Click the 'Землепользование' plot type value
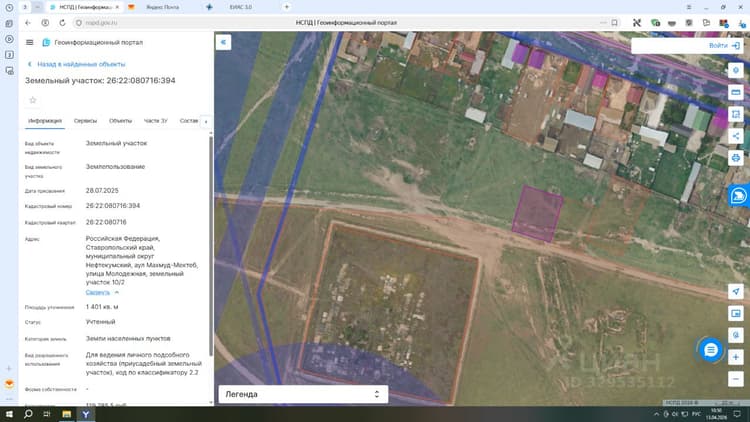Image resolution: width=750 pixels, height=422 pixels. (115, 167)
